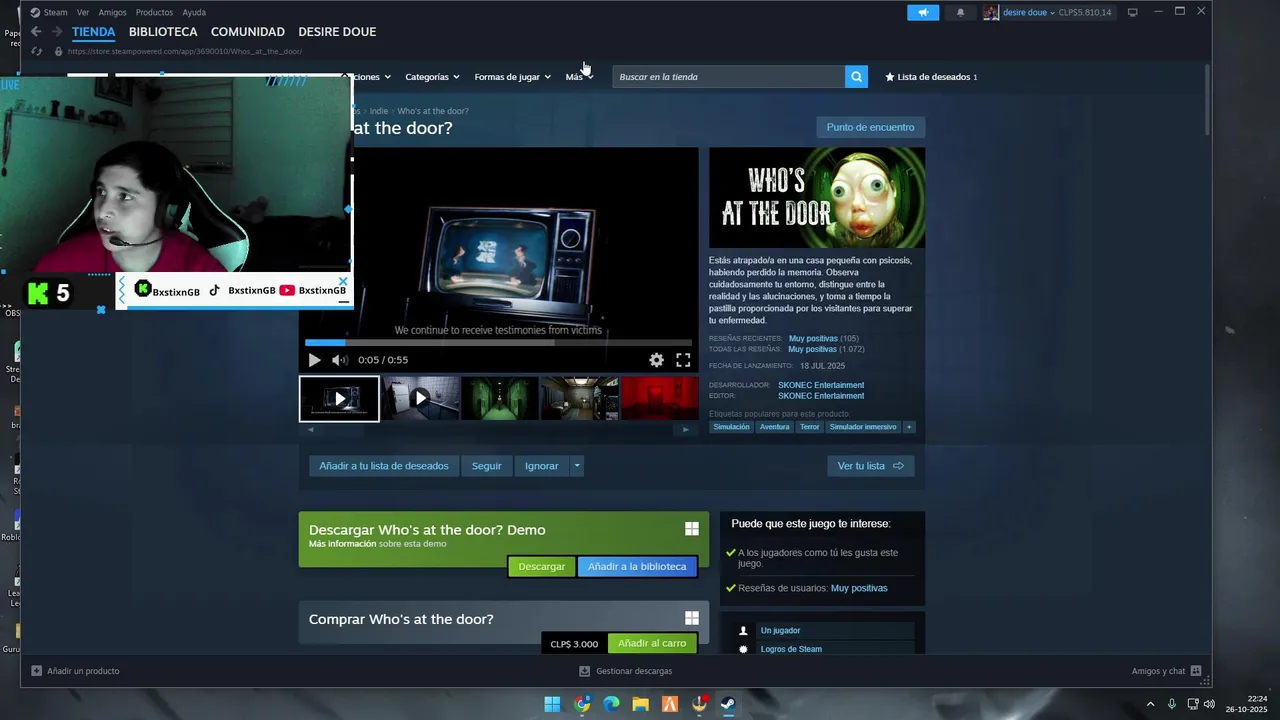Select the second trailer video thumbnail
1280x720 pixels.
(421, 398)
